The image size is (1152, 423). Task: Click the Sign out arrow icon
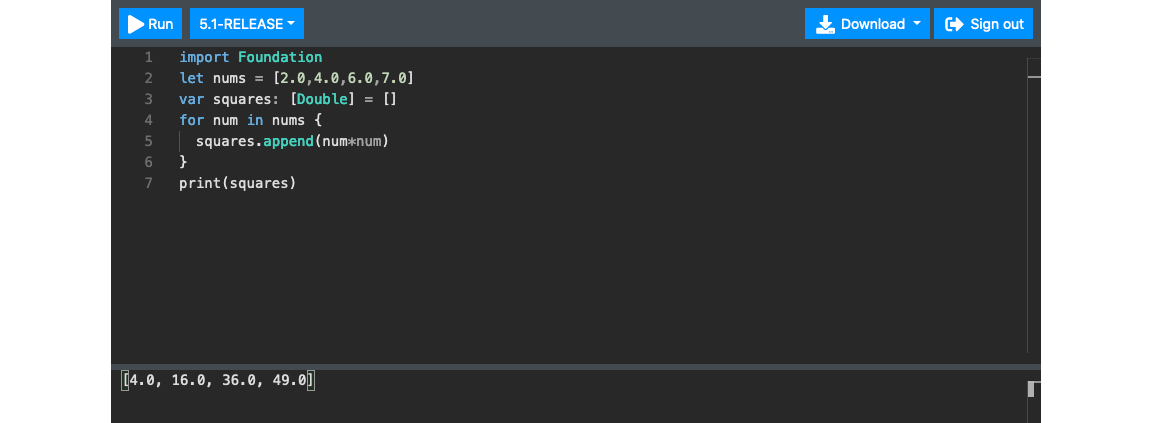954,24
